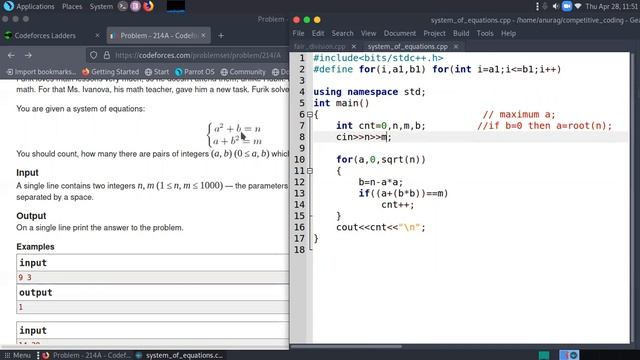The image size is (640, 360).
Task: Click the 'Input' heading on Codeforces page
Action: point(27,173)
